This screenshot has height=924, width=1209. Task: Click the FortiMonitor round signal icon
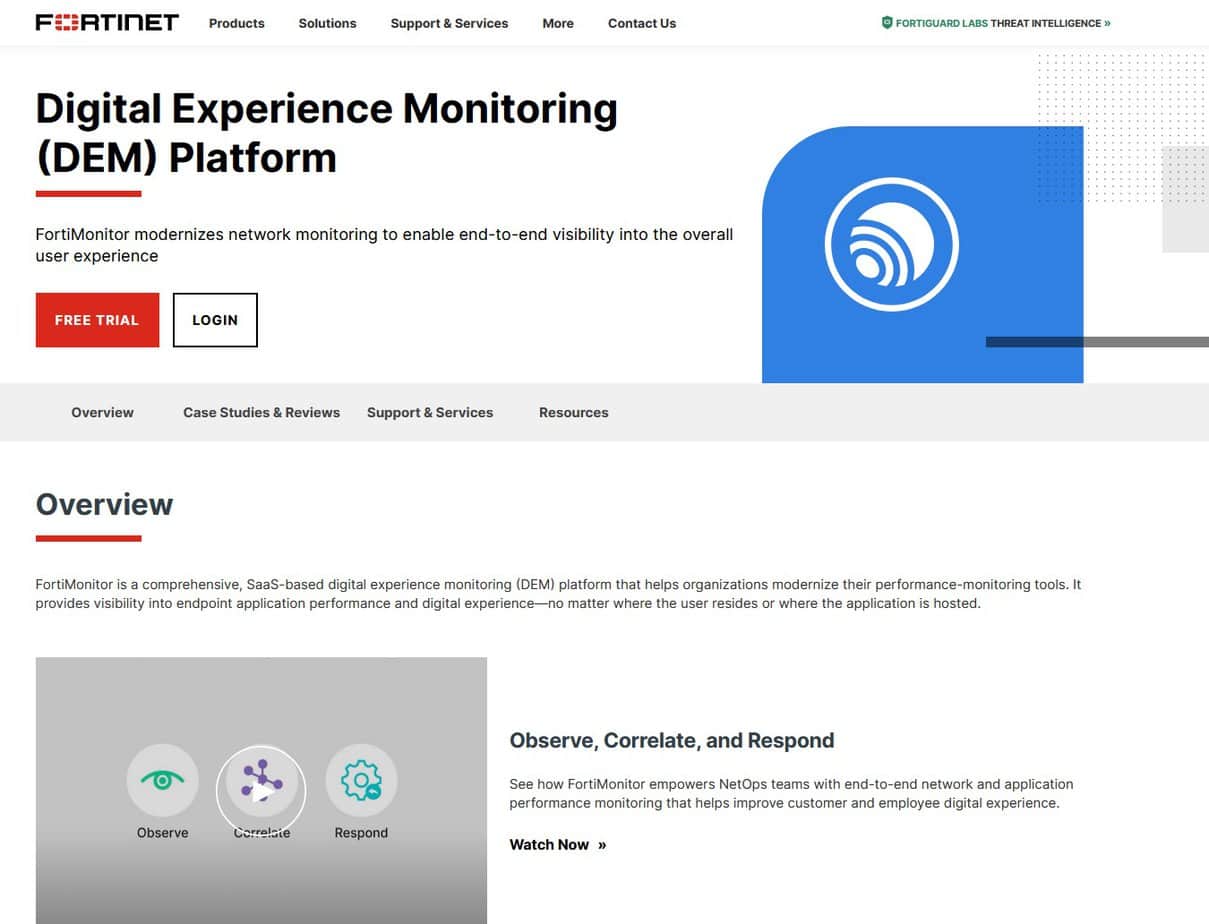point(892,245)
